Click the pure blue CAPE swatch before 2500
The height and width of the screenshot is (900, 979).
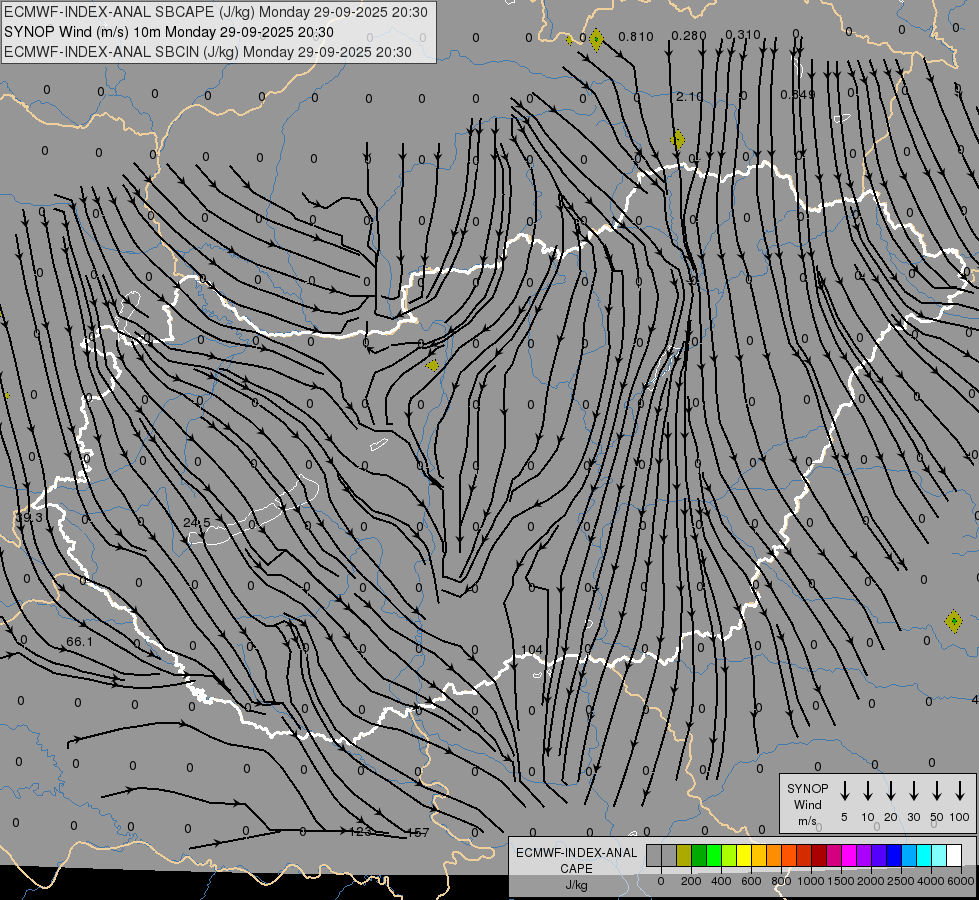pyautogui.click(x=894, y=855)
